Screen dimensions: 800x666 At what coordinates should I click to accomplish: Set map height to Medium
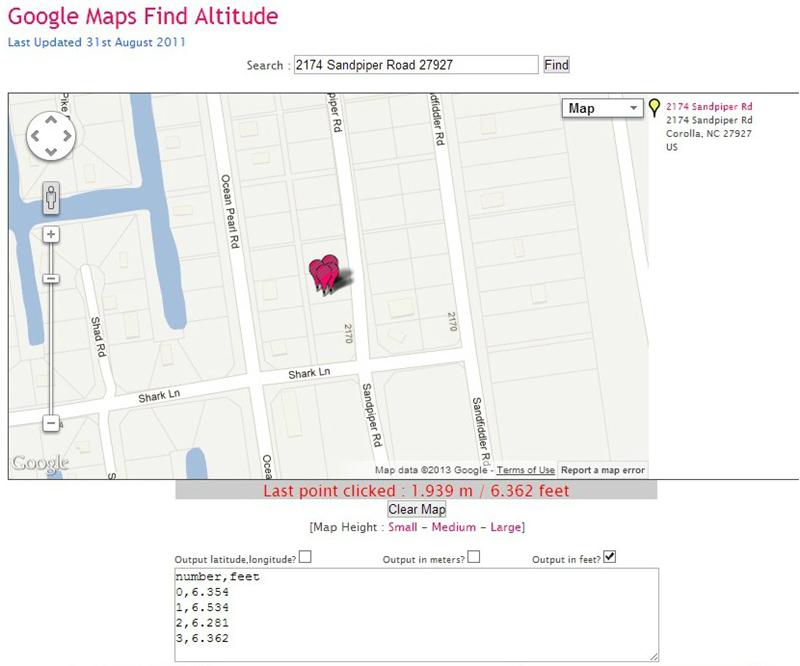(454, 527)
